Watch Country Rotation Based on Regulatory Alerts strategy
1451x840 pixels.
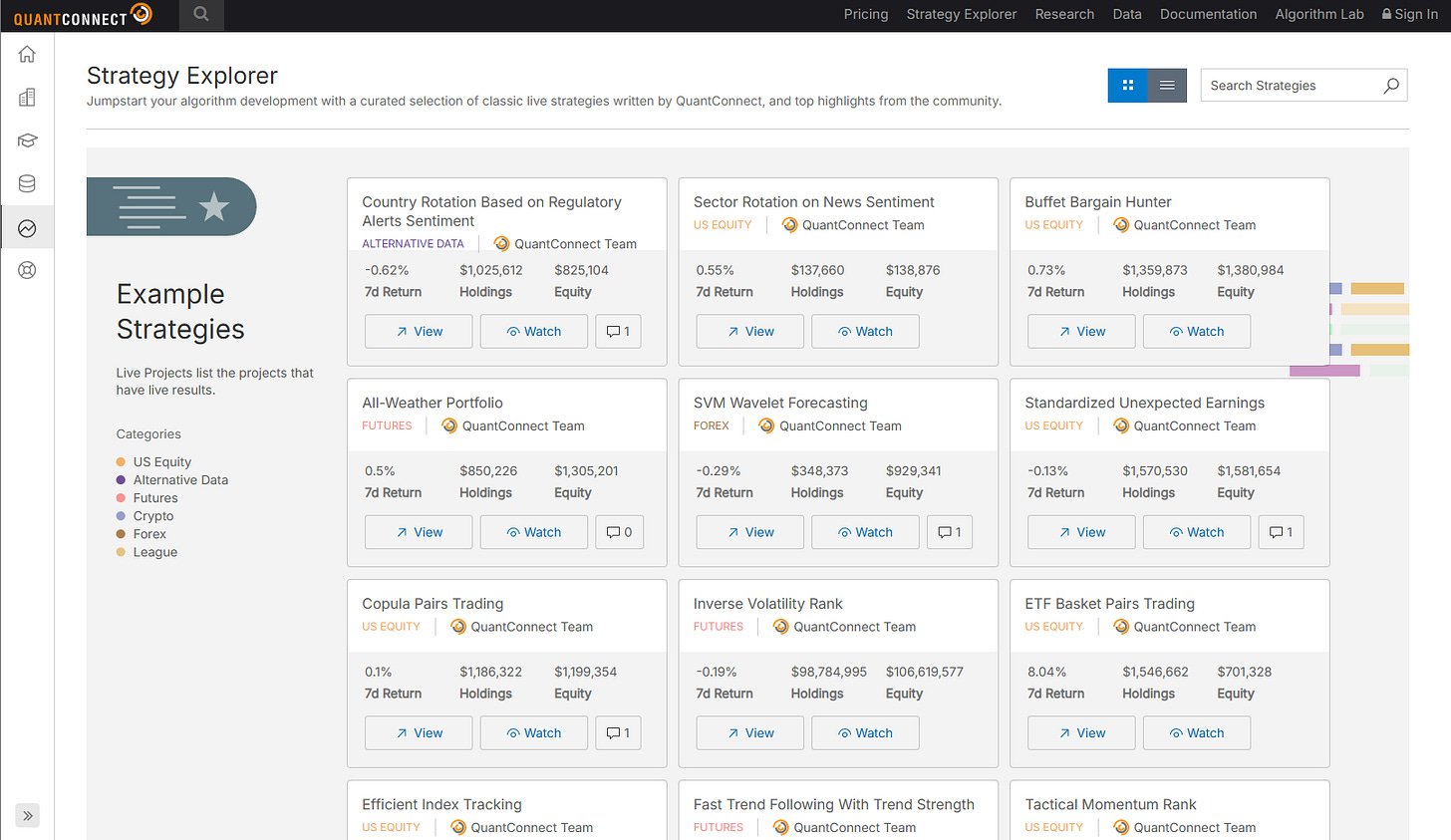click(x=534, y=332)
